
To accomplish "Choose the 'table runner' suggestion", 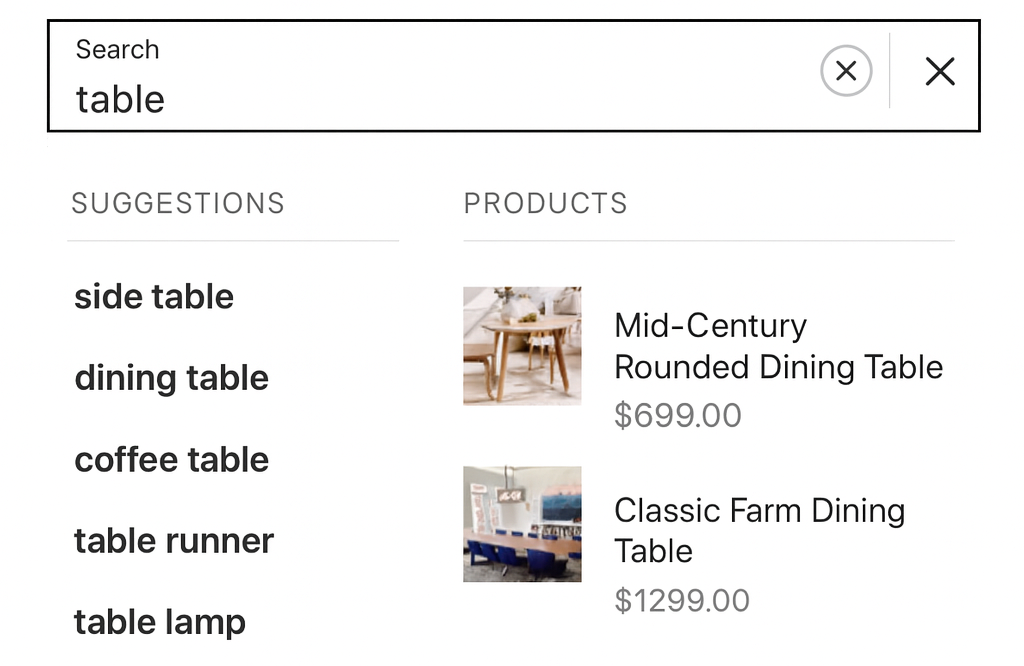I will point(173,541).
